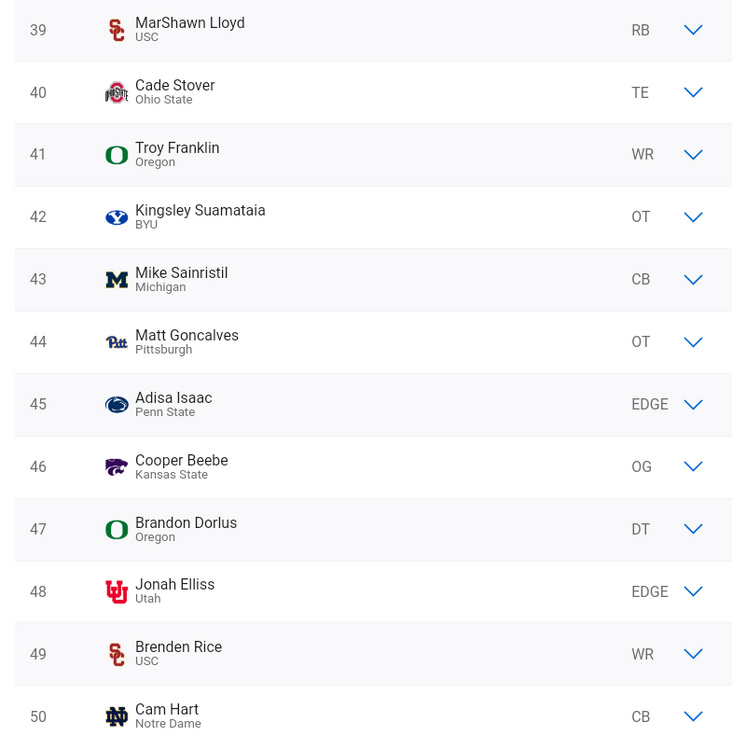Expand Troy Franklin's details chevron
The height and width of the screenshot is (750, 746).
tap(693, 155)
